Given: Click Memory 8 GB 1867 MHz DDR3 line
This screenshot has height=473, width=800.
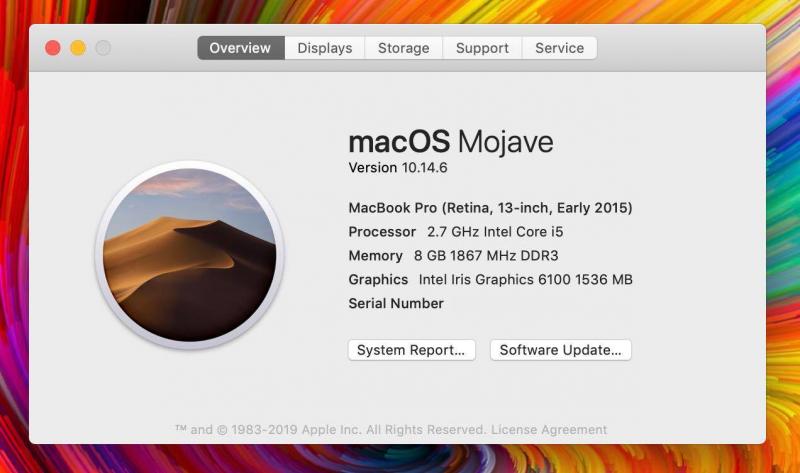Looking at the screenshot, I should [x=454, y=256].
